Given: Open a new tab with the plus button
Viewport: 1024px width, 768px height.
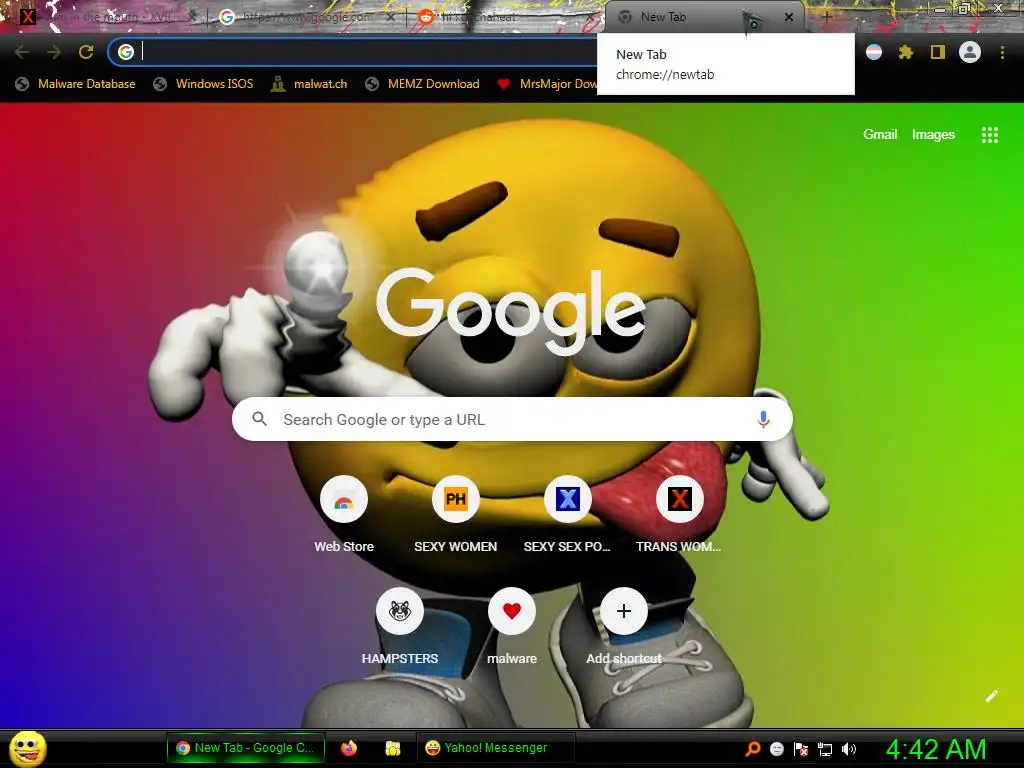Looking at the screenshot, I should point(826,17).
